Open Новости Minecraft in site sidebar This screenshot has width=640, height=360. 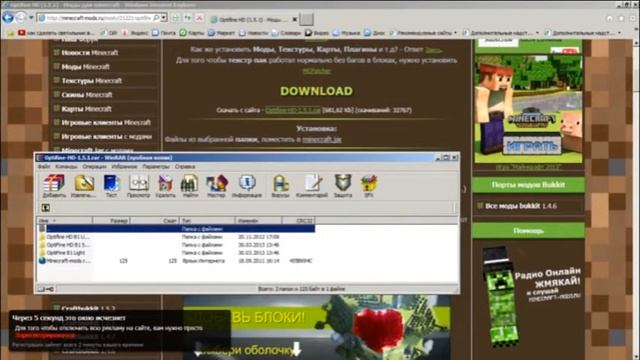90,53
